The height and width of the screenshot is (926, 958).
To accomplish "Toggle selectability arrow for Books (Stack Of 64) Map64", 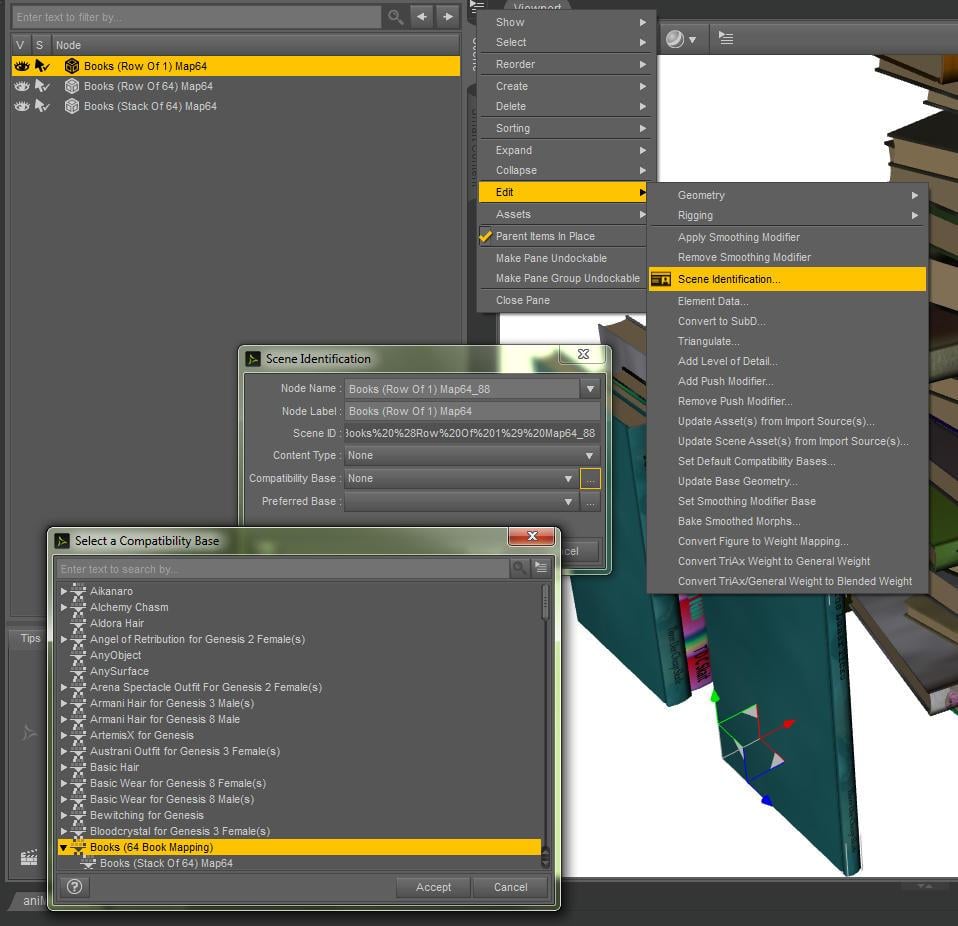I will pos(42,106).
